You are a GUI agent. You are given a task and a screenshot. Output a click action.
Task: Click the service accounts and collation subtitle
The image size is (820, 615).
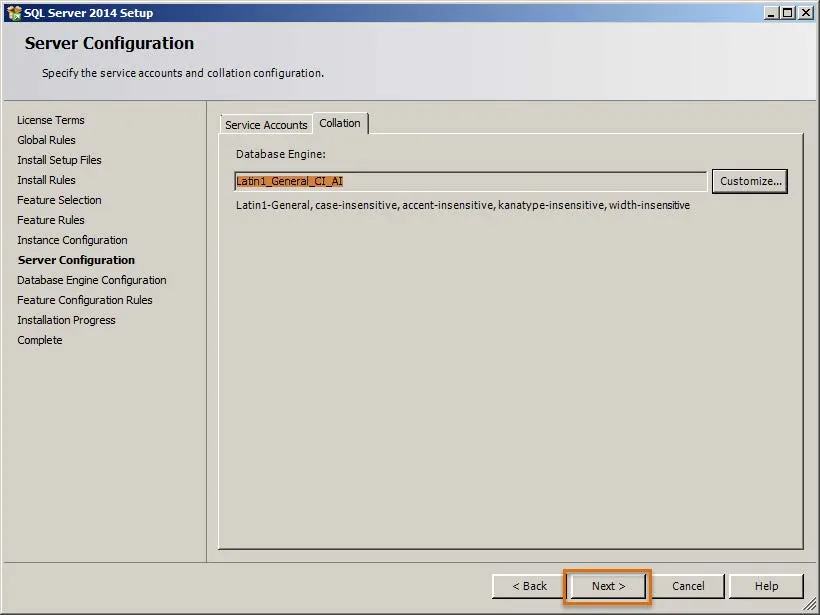coord(183,73)
